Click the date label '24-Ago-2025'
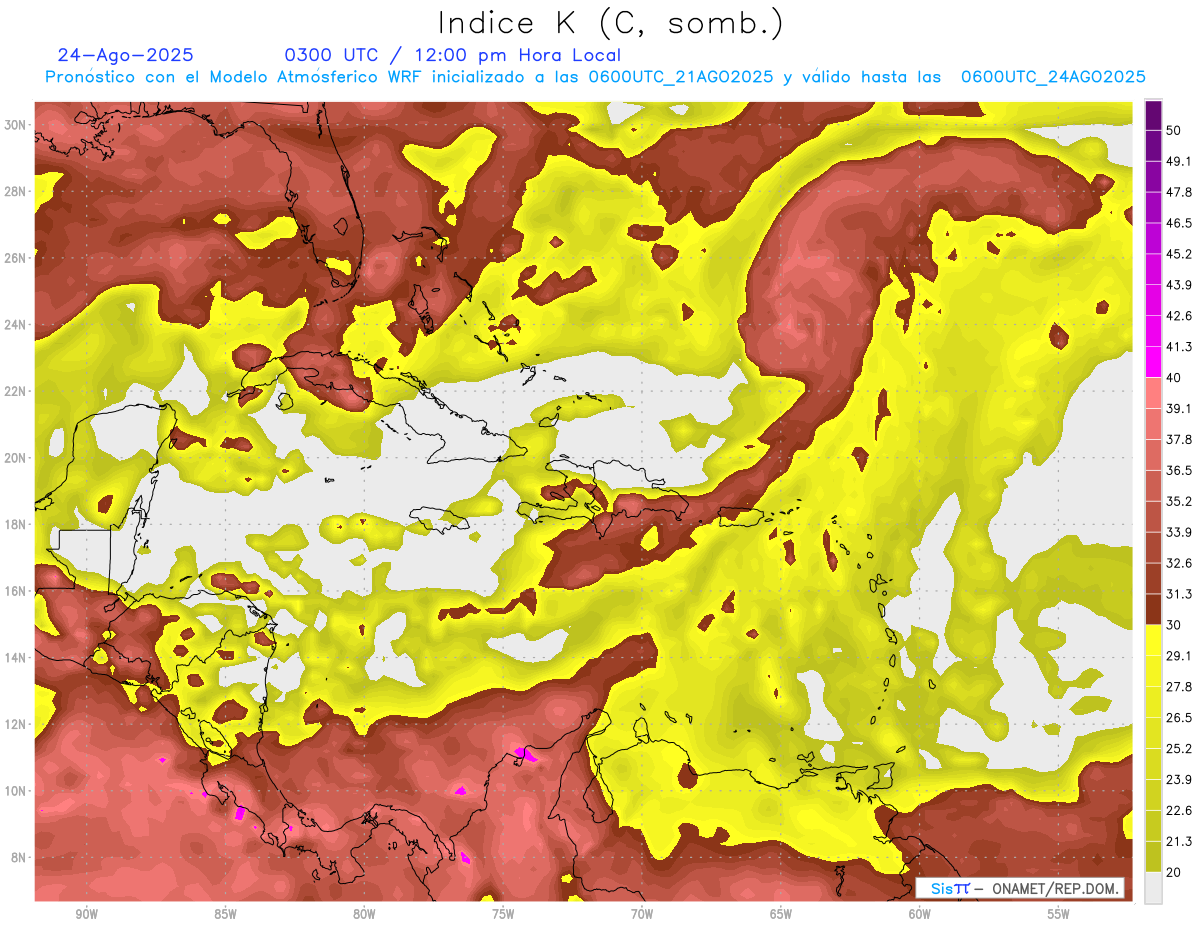 pyautogui.click(x=126, y=55)
